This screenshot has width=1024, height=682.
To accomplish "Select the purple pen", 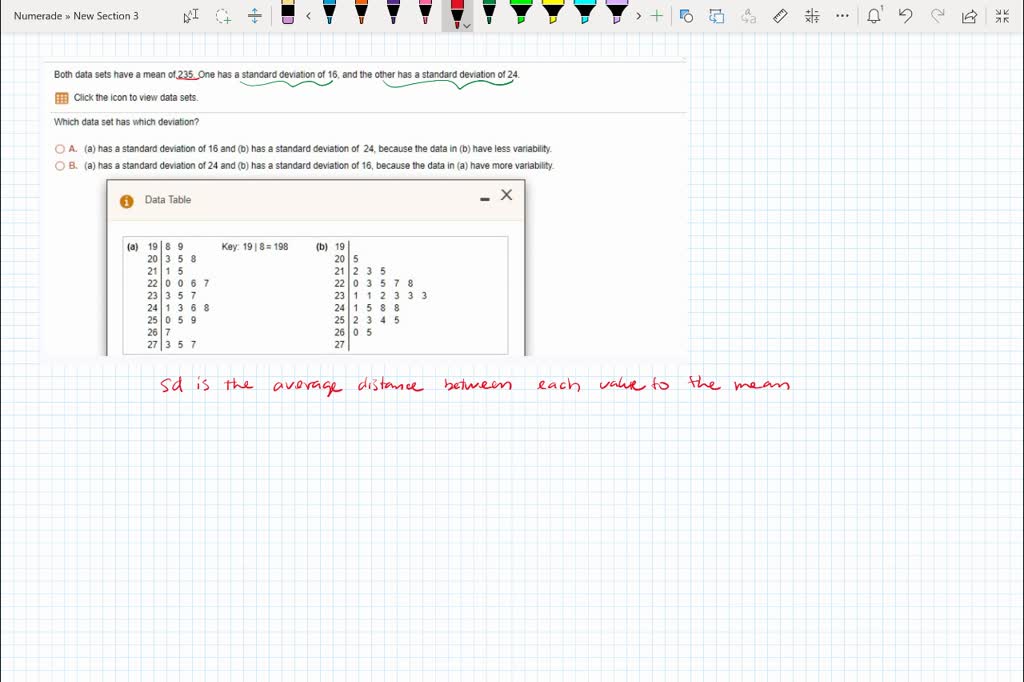I will tap(393, 12).
